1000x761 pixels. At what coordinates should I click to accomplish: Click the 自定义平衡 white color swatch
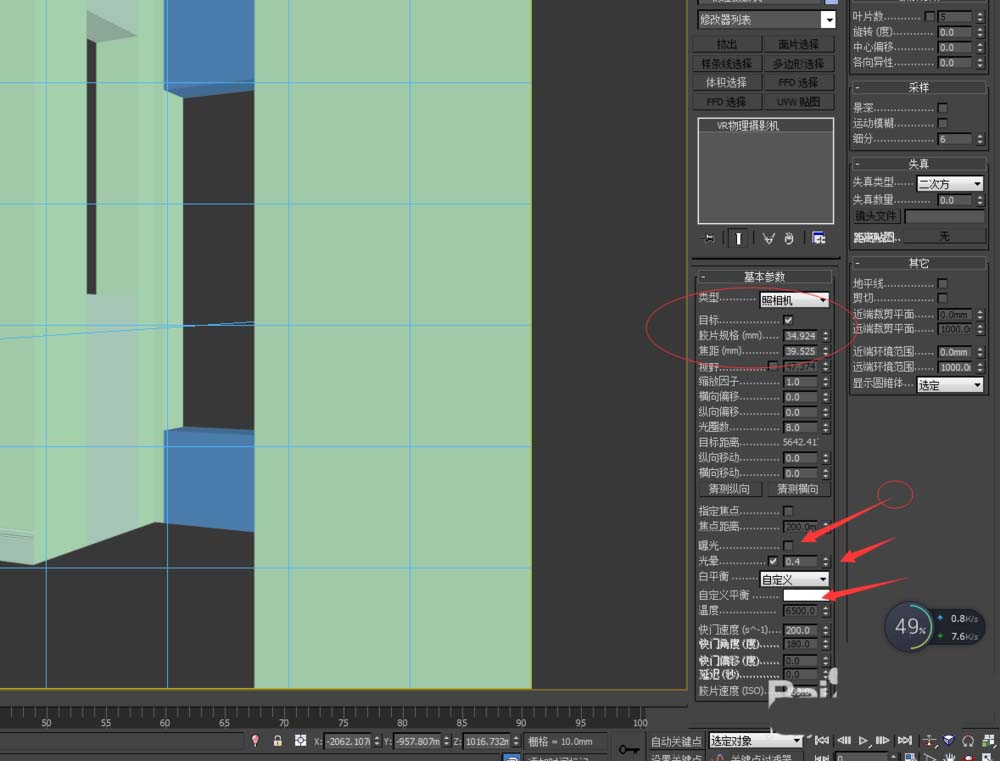click(x=805, y=595)
